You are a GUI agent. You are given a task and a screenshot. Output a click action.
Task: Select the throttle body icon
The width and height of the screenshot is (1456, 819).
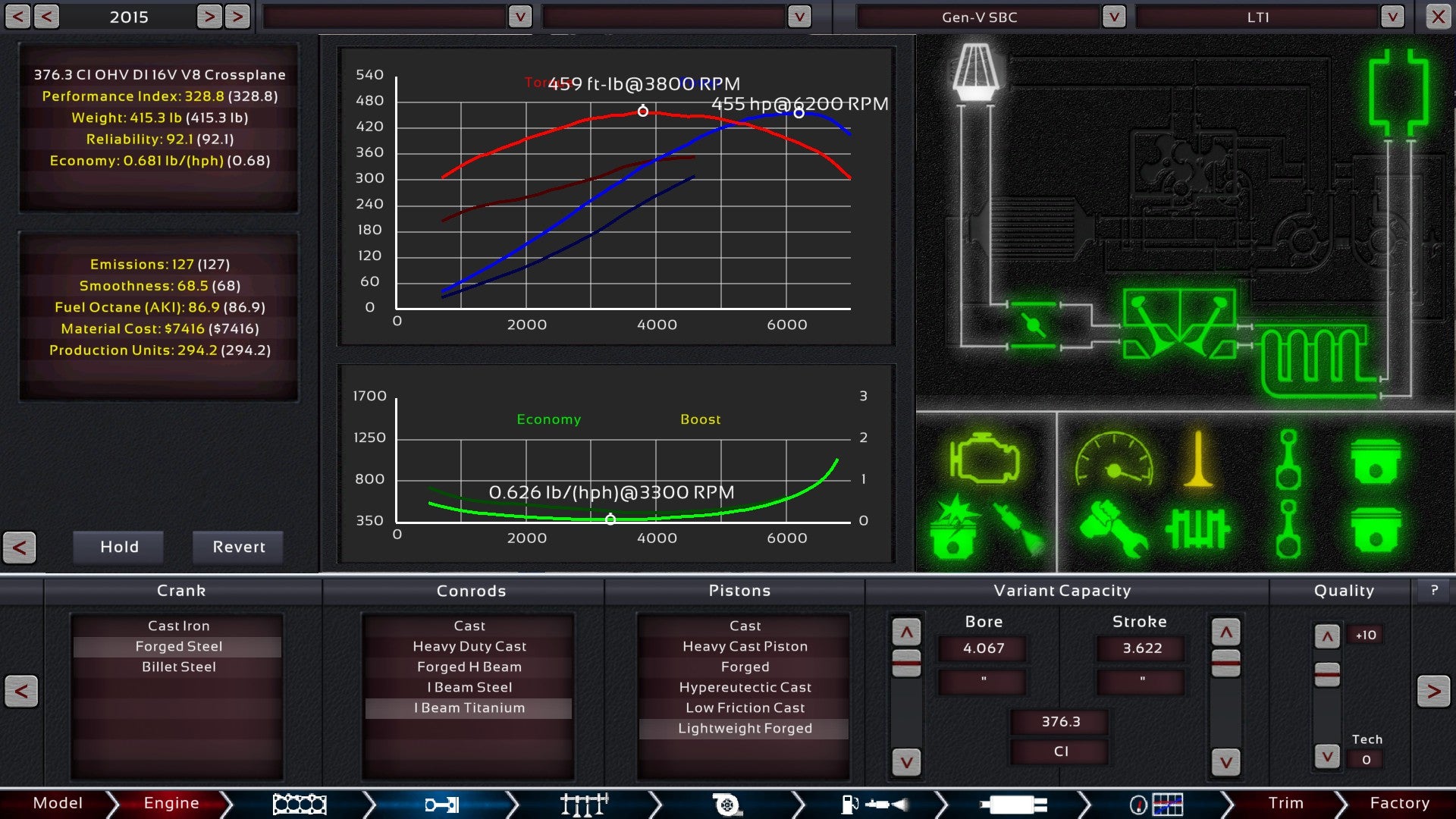pyautogui.click(x=1032, y=325)
